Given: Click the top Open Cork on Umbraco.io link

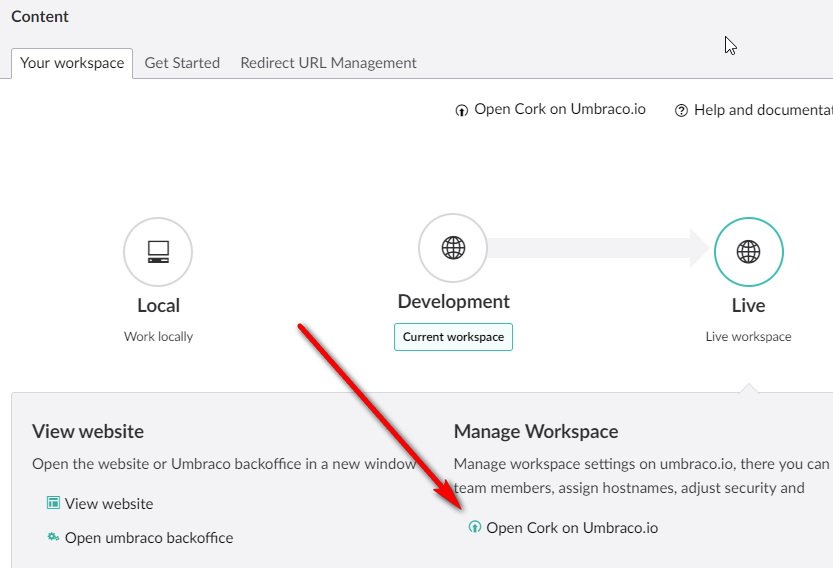Looking at the screenshot, I should 560,109.
